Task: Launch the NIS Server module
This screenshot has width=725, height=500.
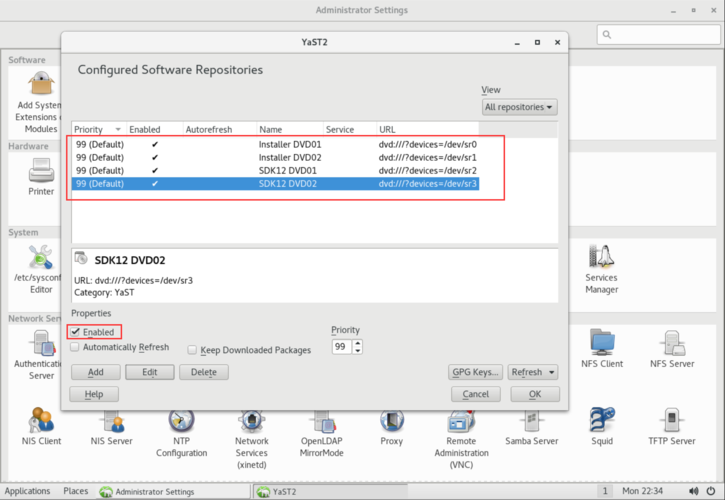Action: (x=111, y=422)
